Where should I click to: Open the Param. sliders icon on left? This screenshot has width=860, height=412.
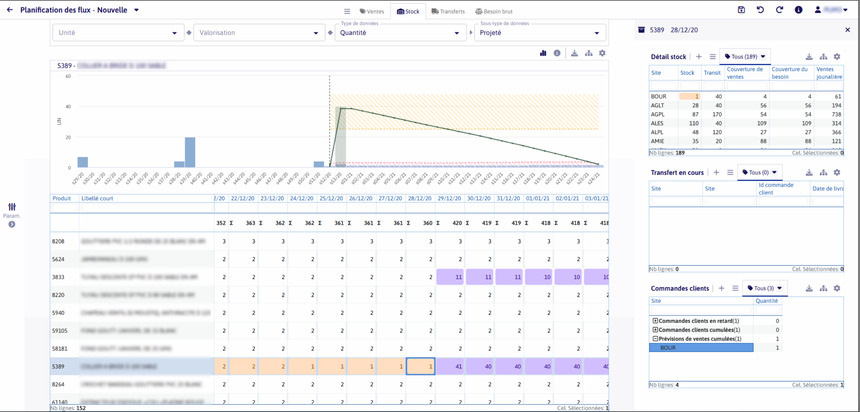[12, 207]
